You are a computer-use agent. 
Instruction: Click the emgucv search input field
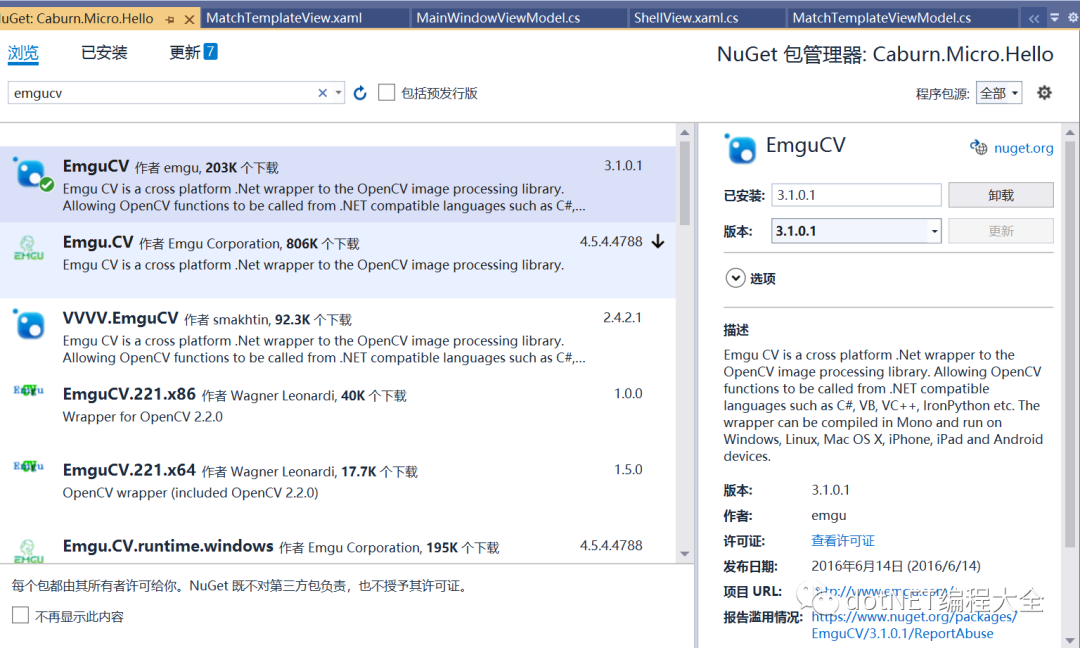pos(164,93)
